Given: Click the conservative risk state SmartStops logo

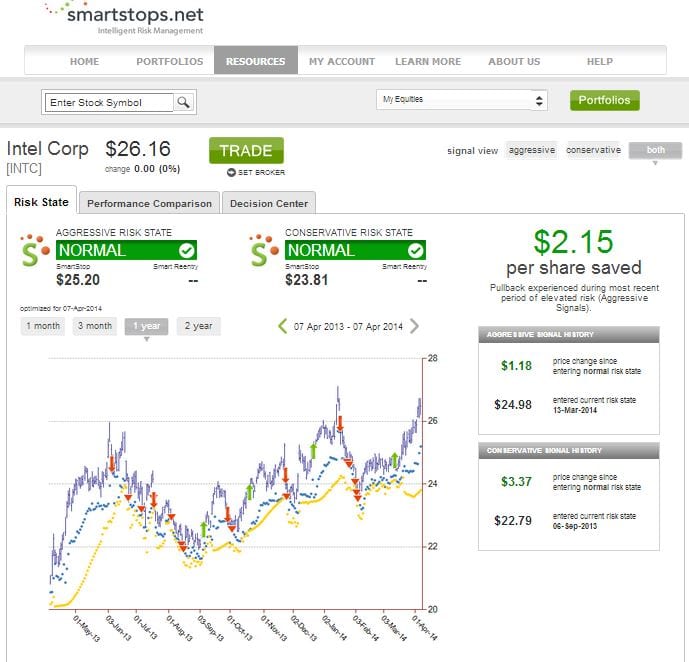Looking at the screenshot, I should pyautogui.click(x=264, y=250).
